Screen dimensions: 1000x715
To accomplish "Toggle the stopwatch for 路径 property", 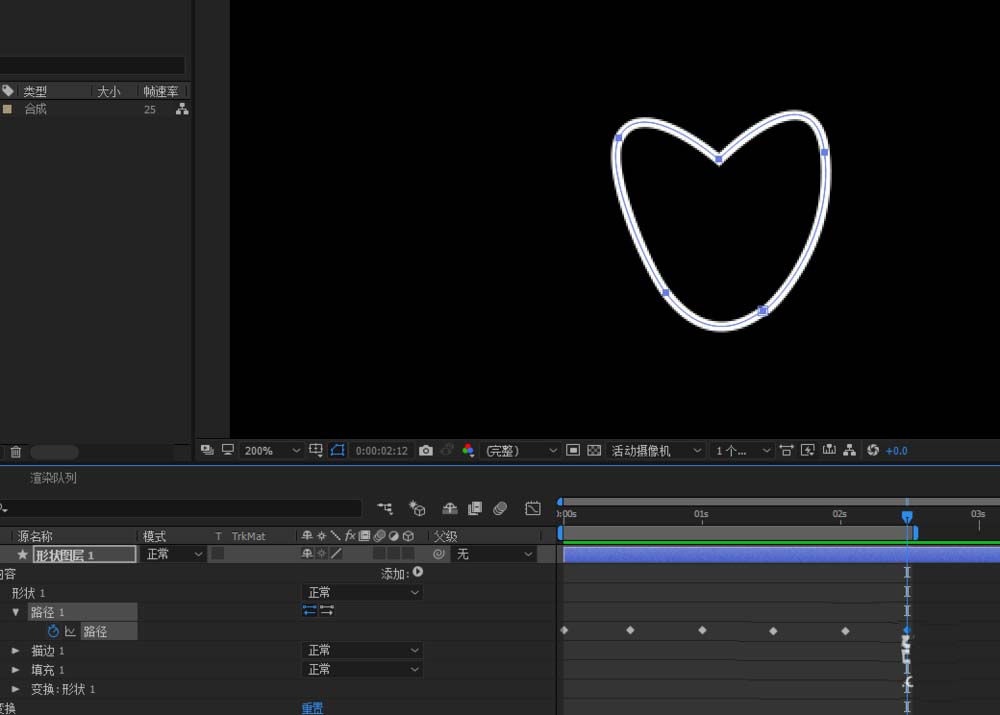I will pos(54,631).
